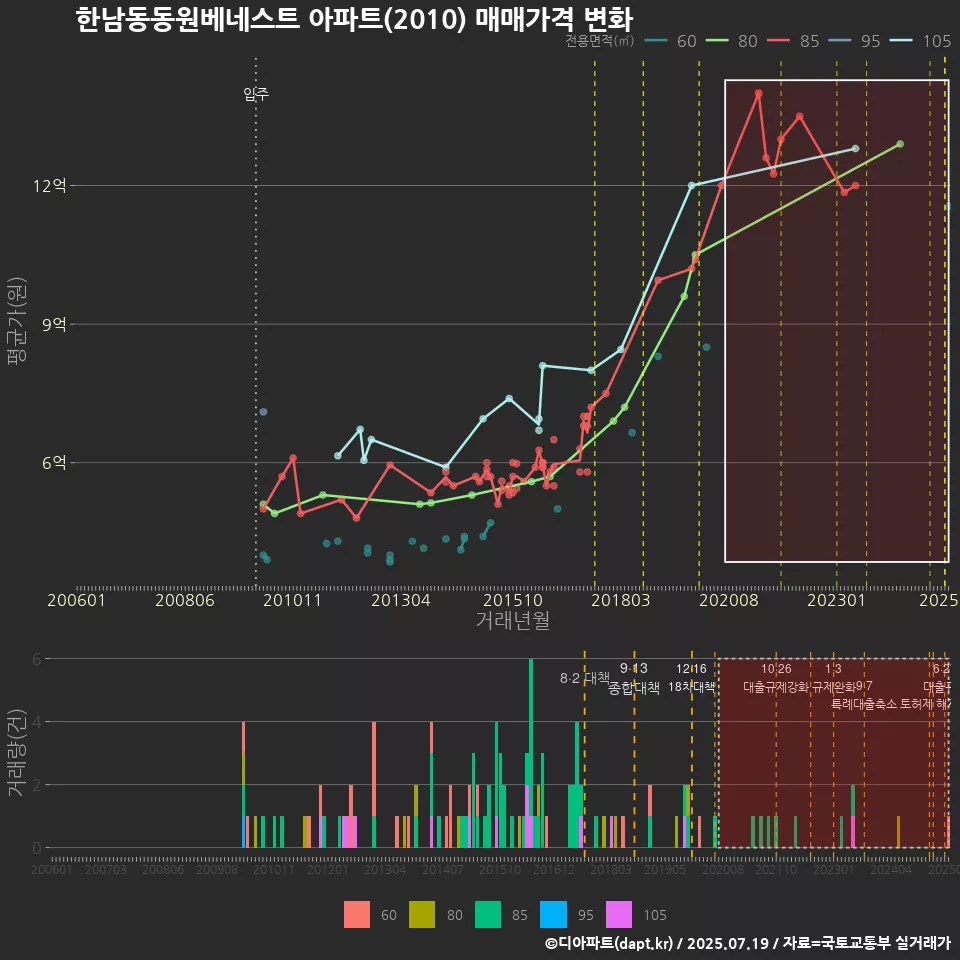Click the 2 tick on the volume axis

(x=37, y=785)
